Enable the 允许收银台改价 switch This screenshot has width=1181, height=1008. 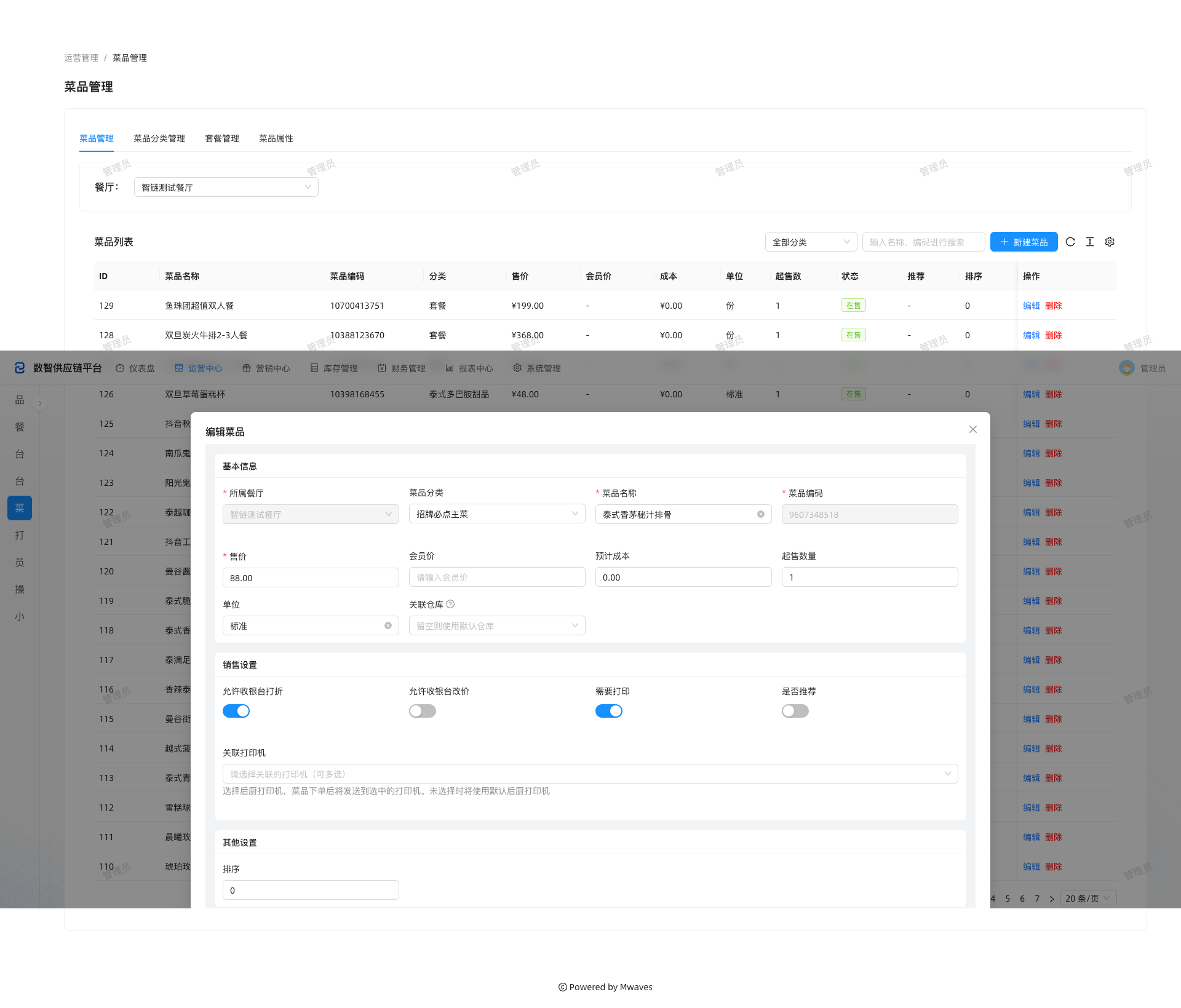click(x=423, y=711)
